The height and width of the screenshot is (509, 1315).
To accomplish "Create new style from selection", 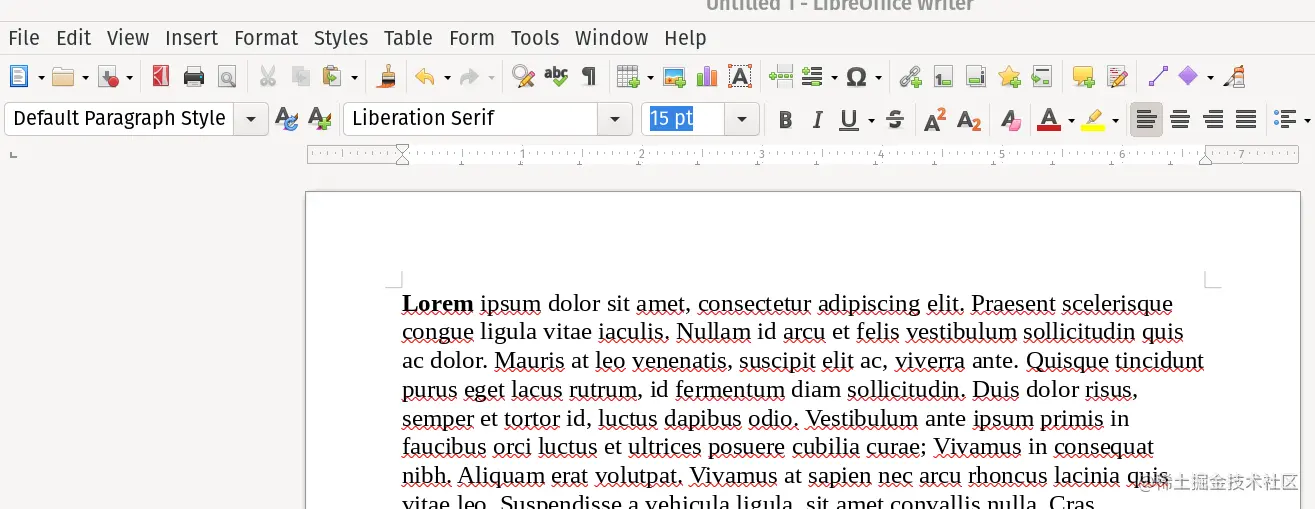I will [x=320, y=119].
